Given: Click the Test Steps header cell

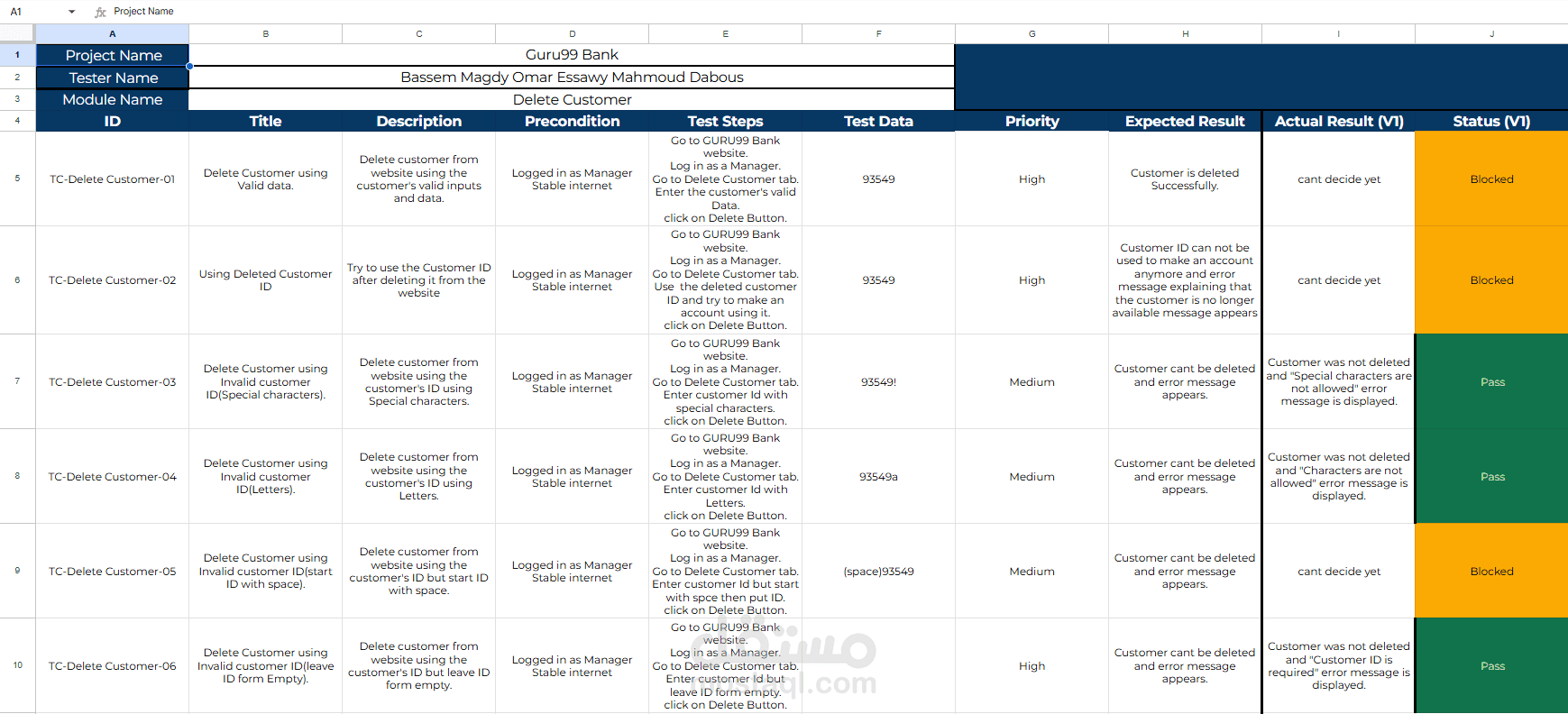Looking at the screenshot, I should point(726,121).
